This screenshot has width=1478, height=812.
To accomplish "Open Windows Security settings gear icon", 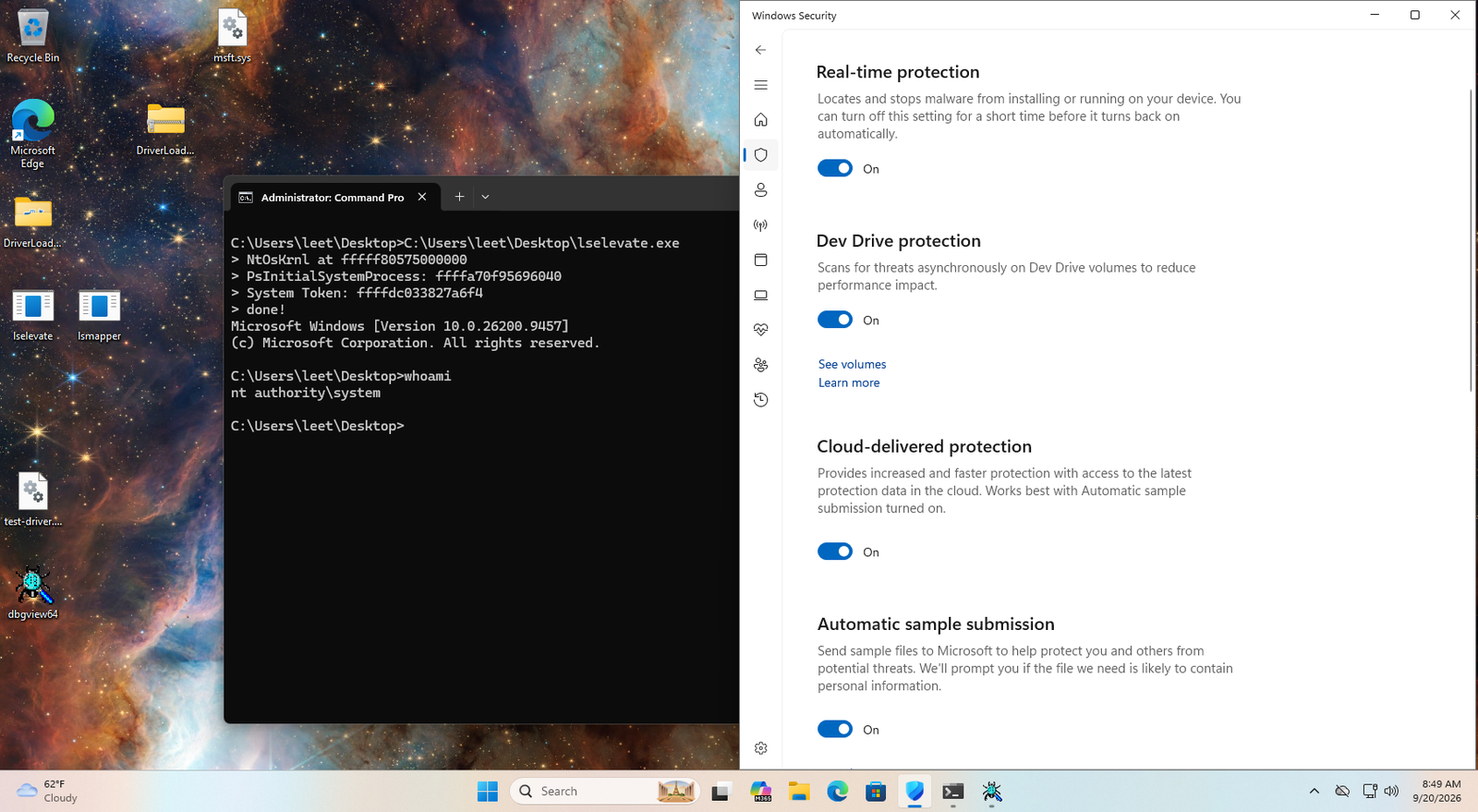I will [x=760, y=748].
